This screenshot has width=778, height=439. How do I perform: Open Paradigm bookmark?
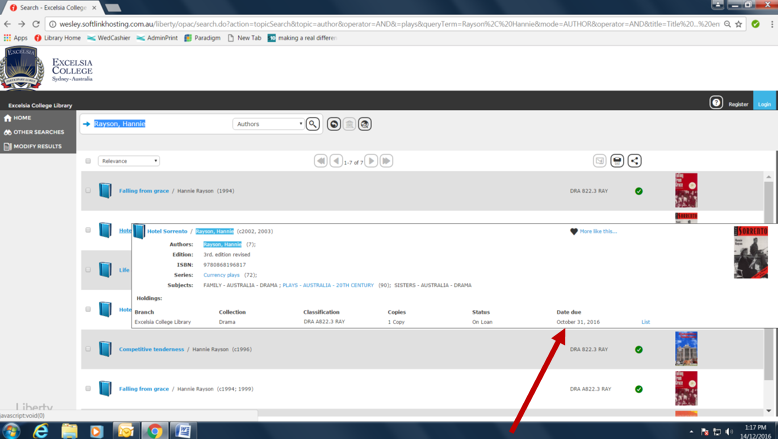202,38
